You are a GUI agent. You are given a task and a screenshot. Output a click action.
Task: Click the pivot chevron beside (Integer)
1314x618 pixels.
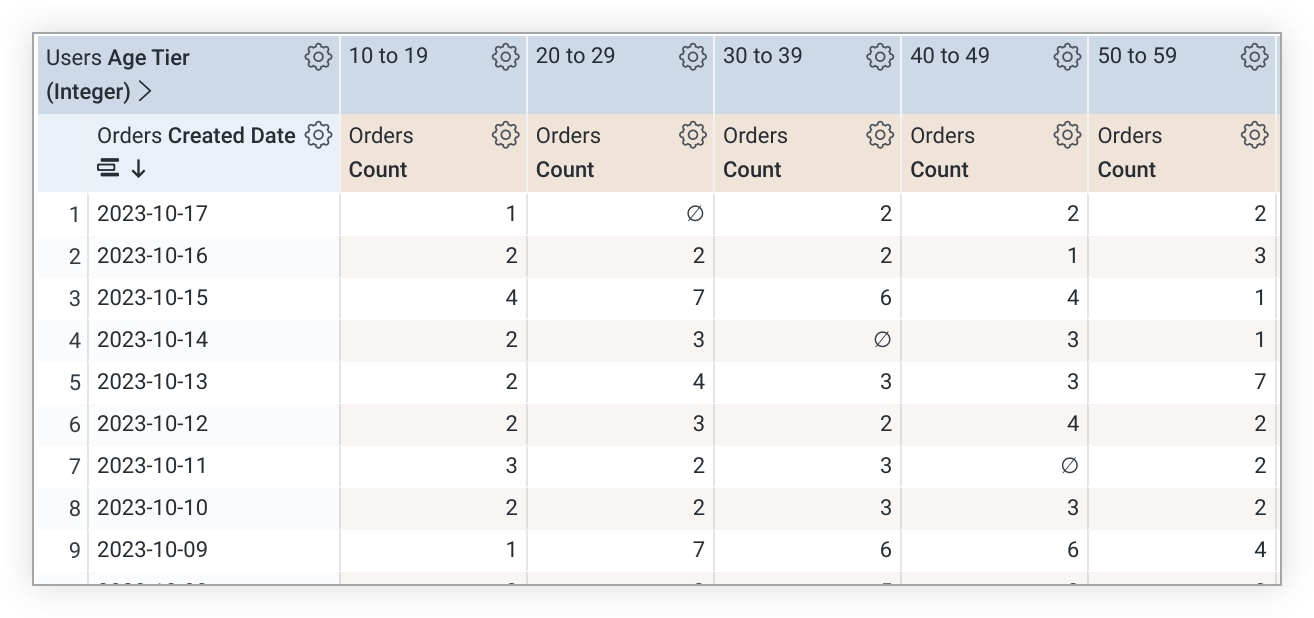146,92
